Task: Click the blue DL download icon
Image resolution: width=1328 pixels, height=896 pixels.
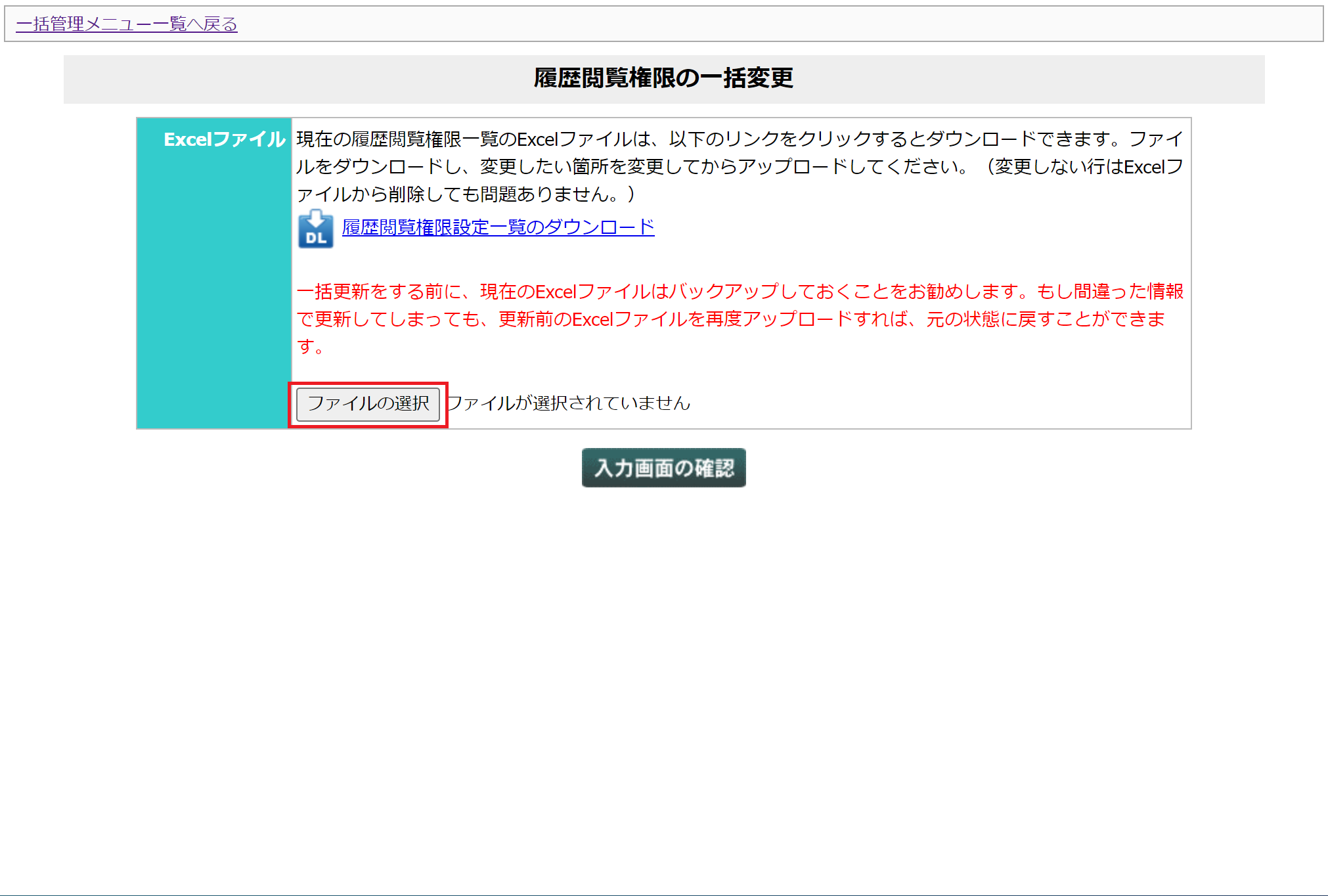Action: click(315, 229)
